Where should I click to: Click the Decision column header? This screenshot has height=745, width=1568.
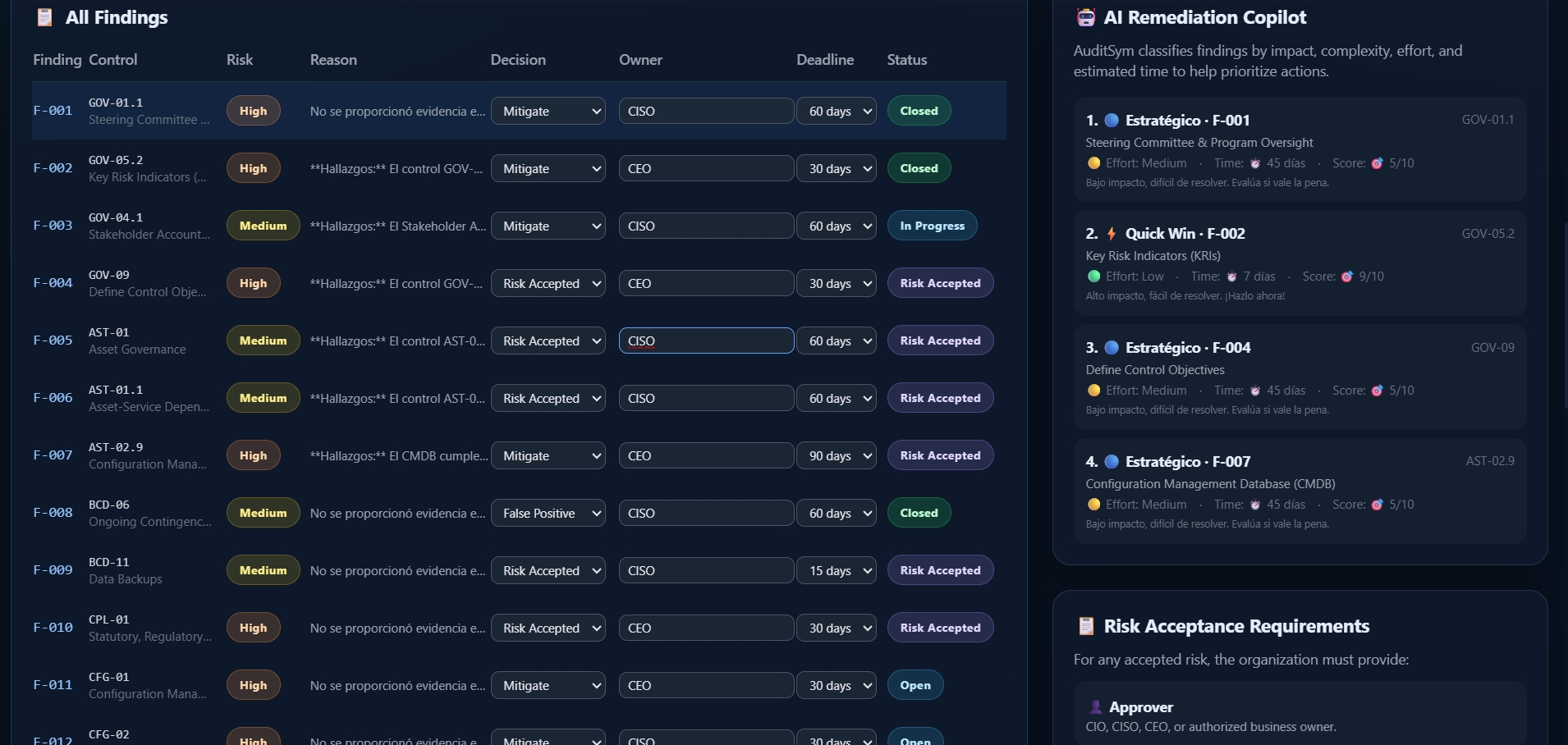point(518,60)
